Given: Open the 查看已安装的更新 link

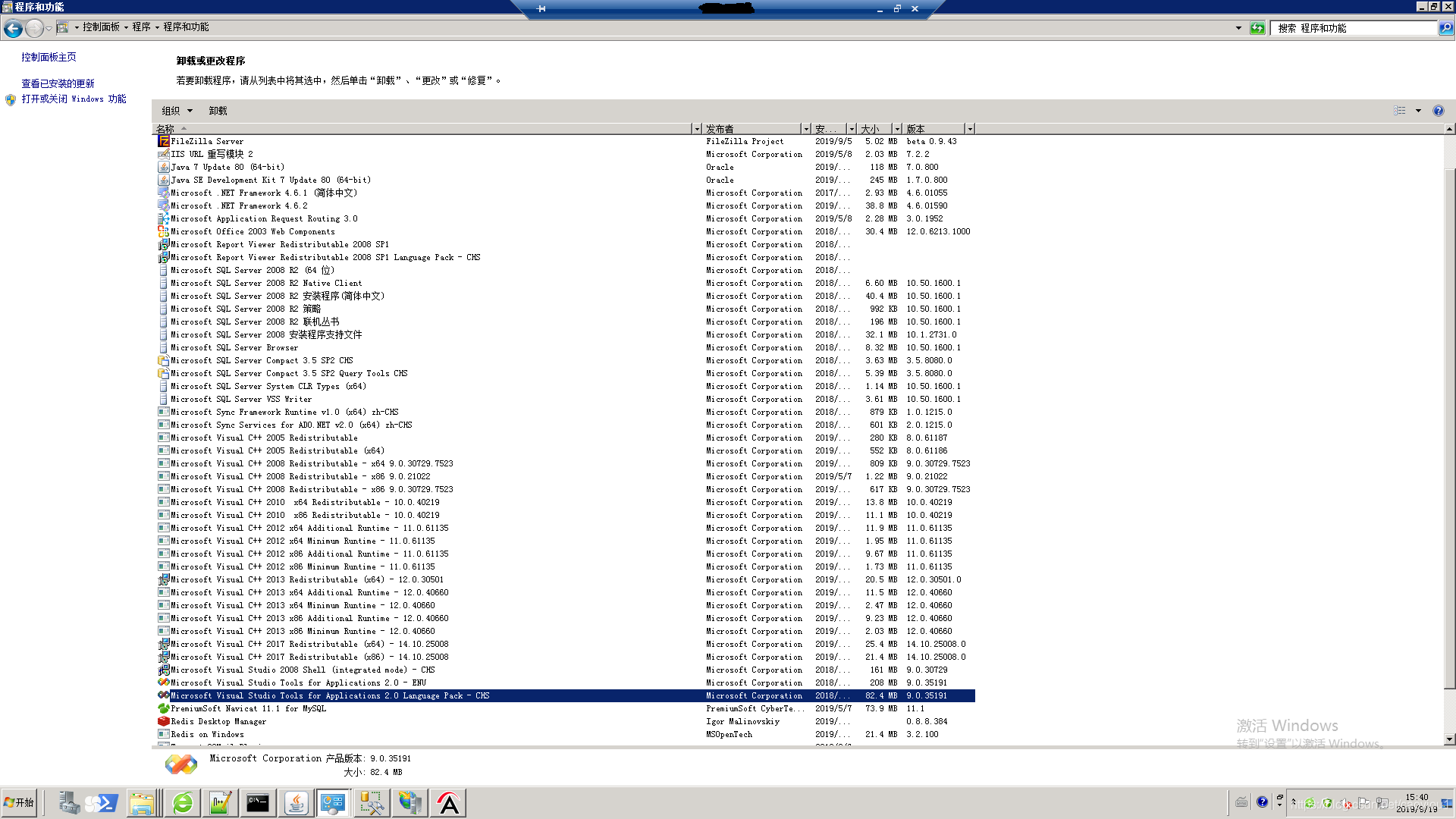Looking at the screenshot, I should point(58,83).
